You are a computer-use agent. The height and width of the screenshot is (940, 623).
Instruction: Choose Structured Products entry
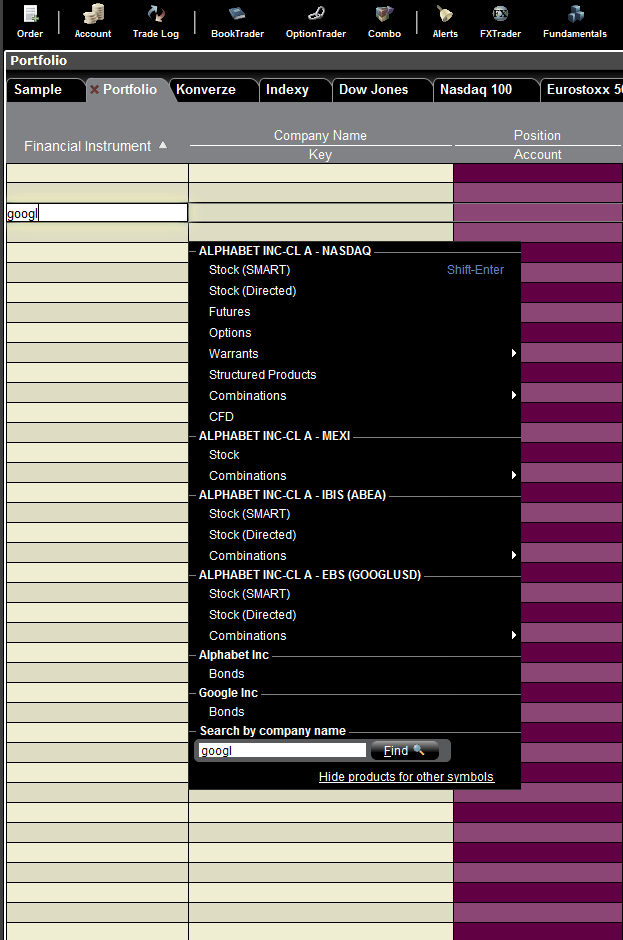(x=263, y=375)
